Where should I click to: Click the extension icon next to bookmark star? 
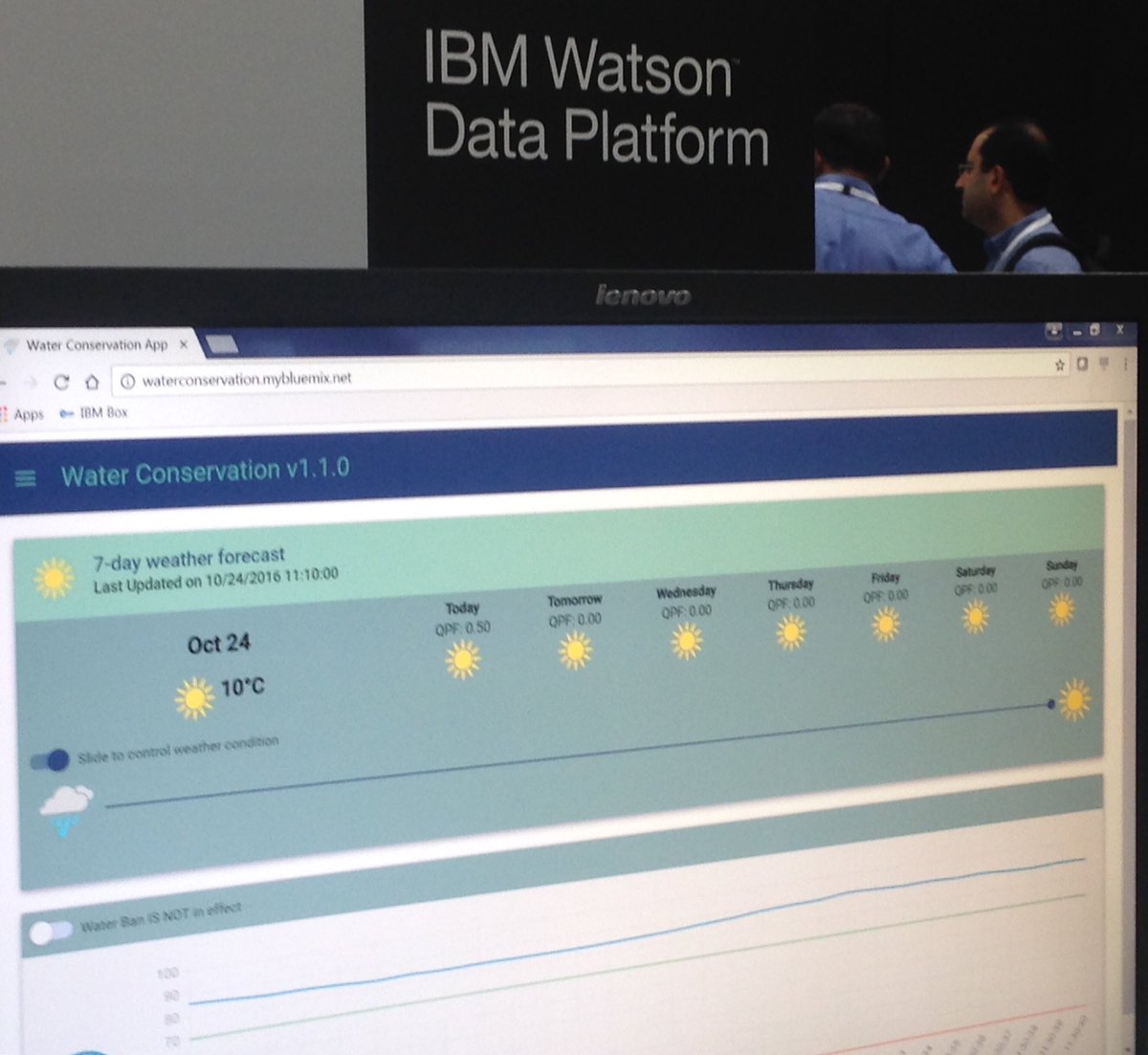(1083, 363)
